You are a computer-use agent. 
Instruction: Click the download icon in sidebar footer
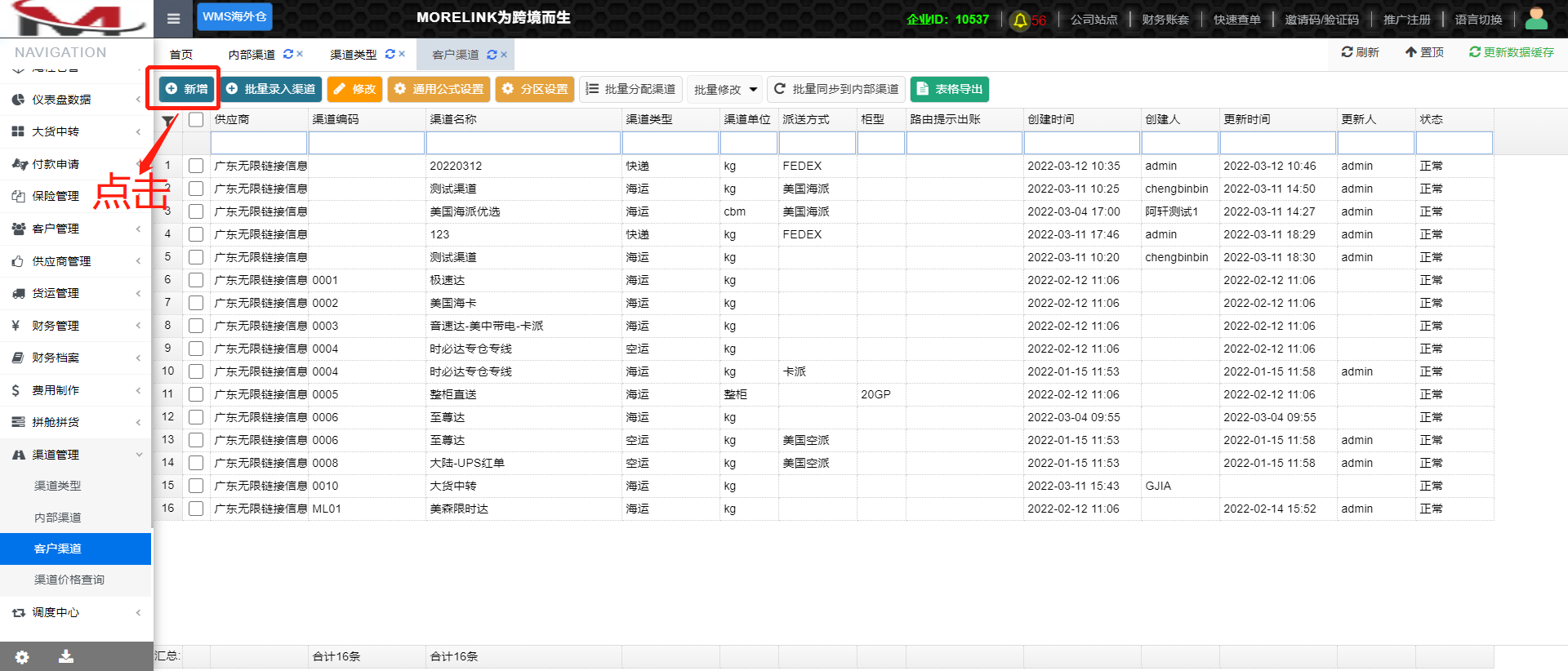point(66,656)
